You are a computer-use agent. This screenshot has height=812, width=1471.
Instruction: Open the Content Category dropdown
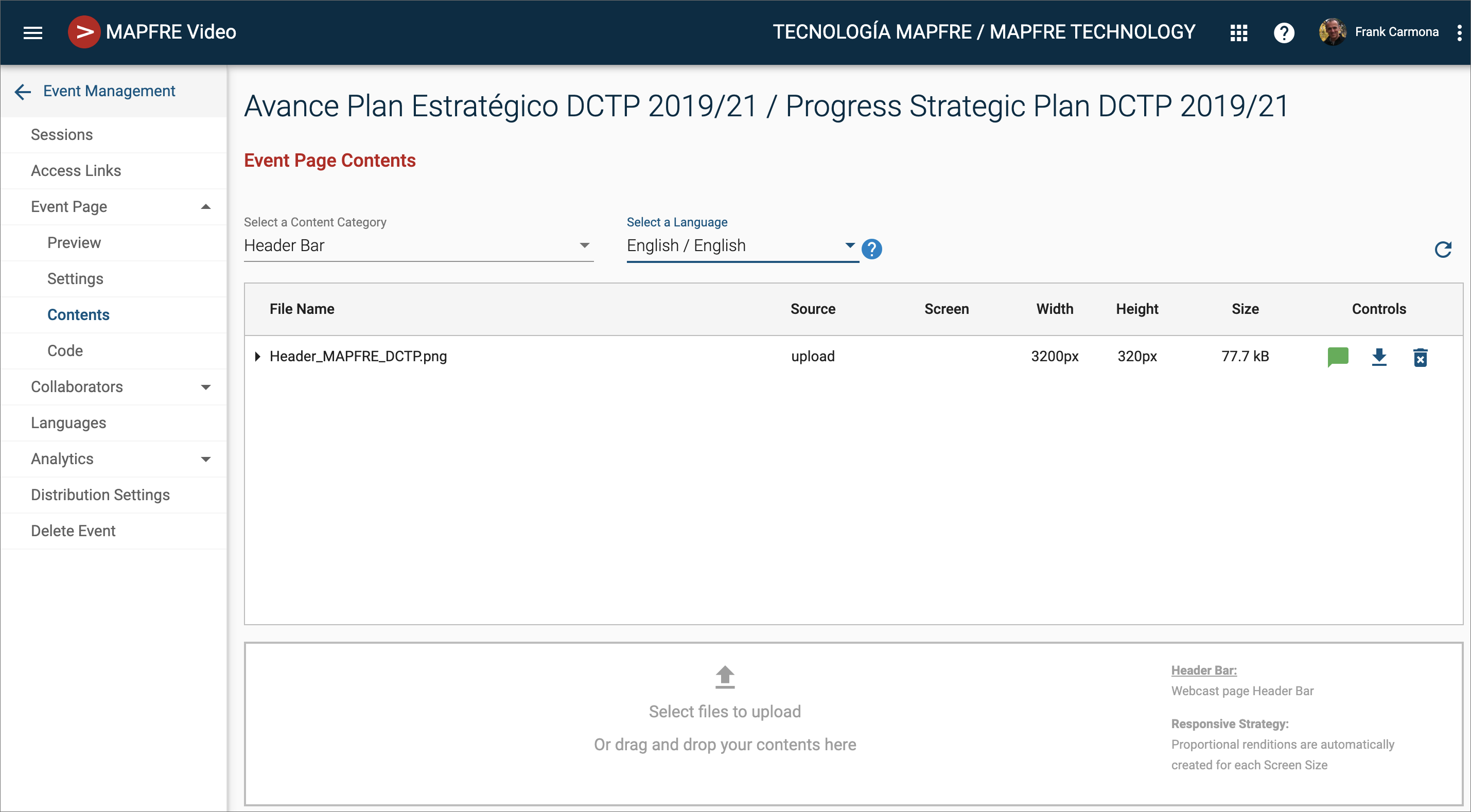(x=418, y=245)
